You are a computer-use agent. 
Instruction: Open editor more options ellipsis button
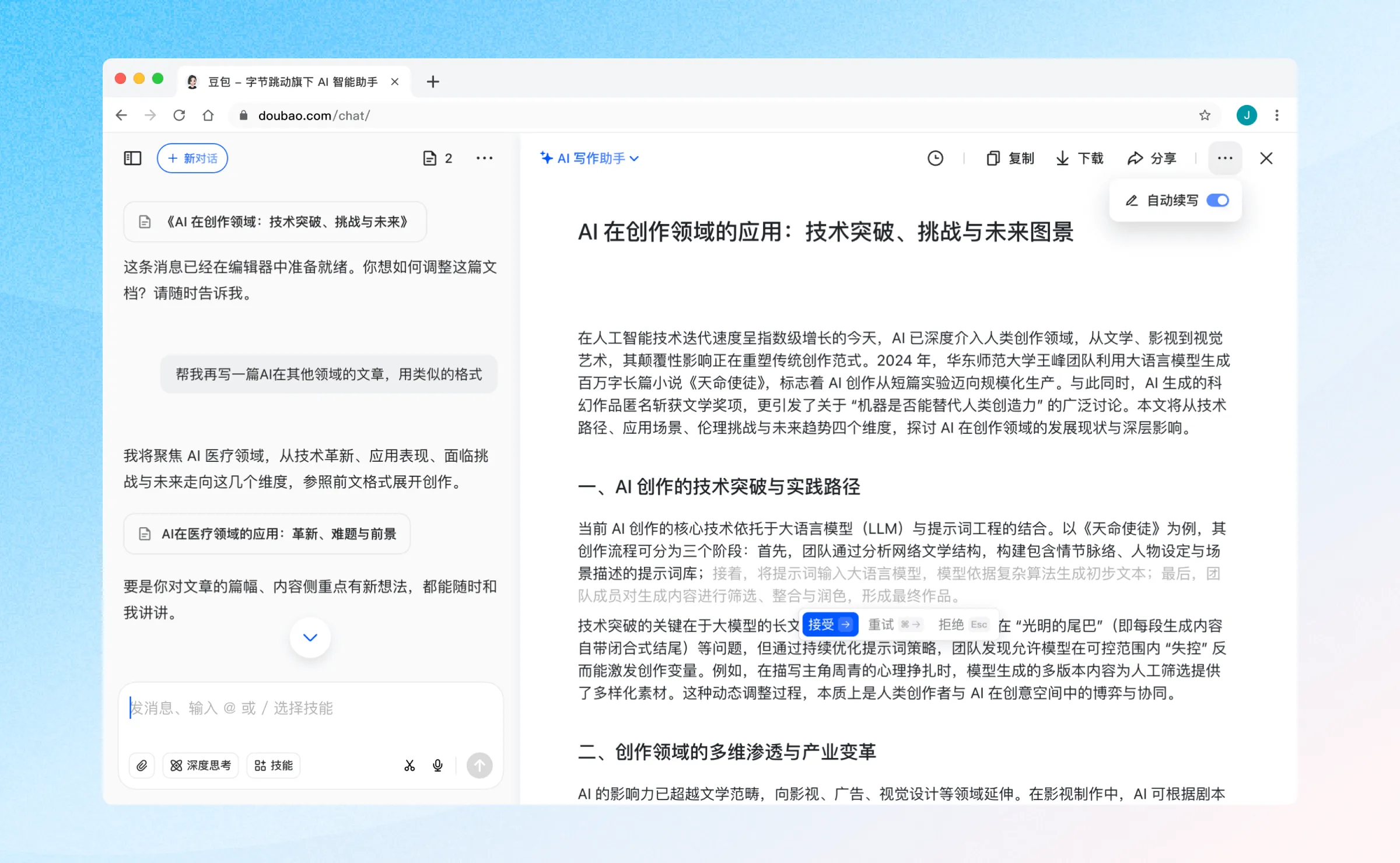[x=1225, y=158]
